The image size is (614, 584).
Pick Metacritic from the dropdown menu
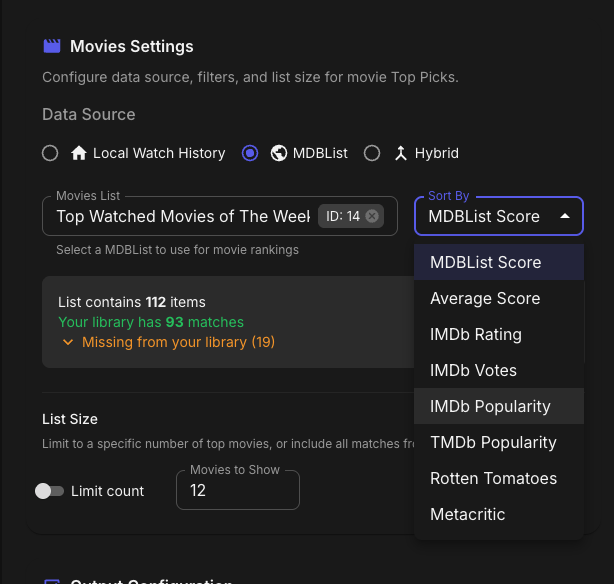pos(467,514)
